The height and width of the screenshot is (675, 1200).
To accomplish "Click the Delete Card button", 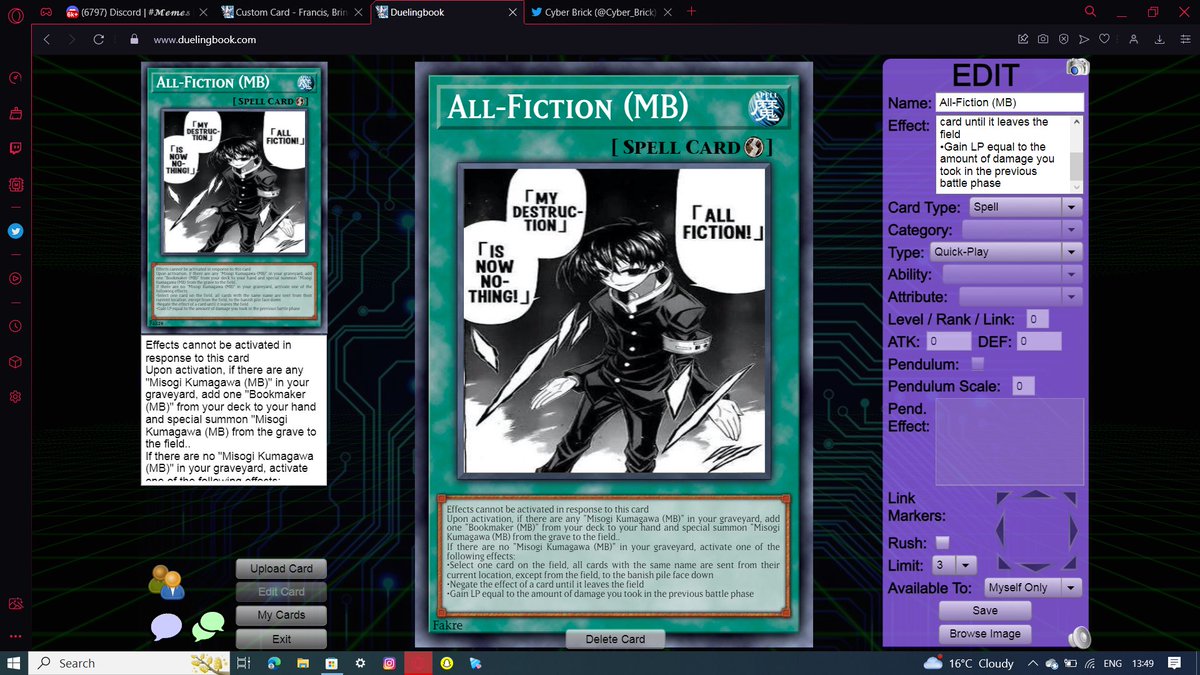I will 615,639.
